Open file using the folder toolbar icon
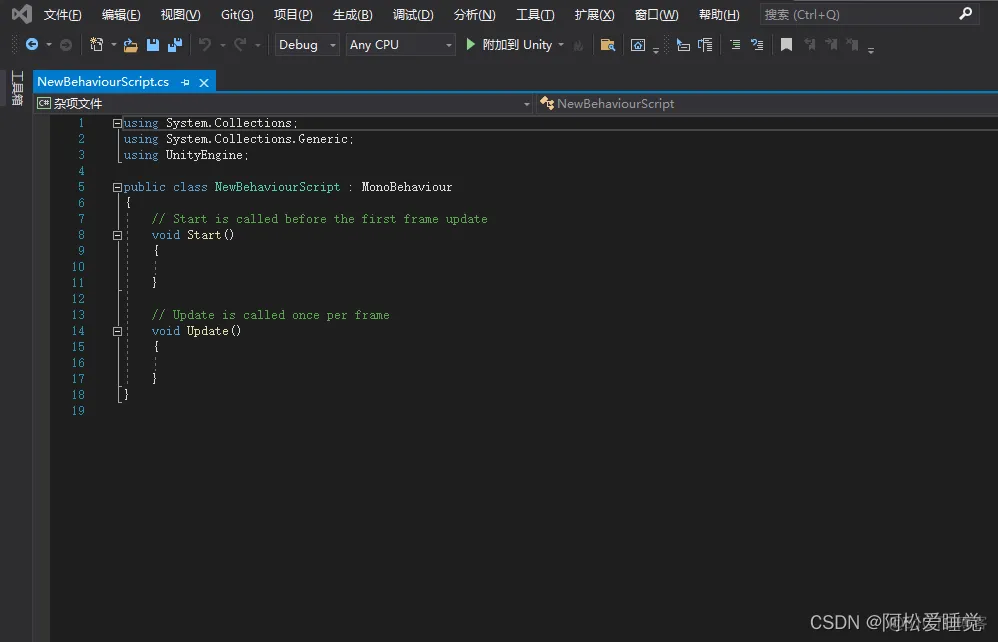 point(130,45)
